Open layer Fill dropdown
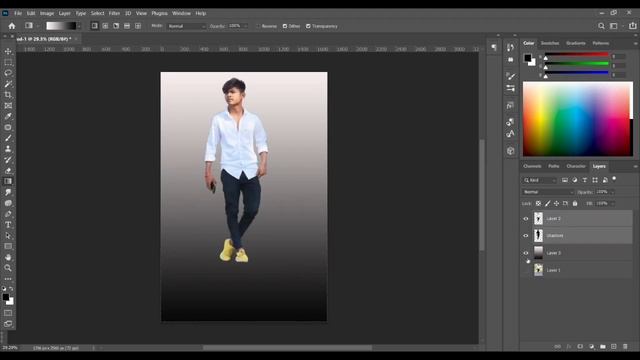640x360 pixels. pos(612,203)
